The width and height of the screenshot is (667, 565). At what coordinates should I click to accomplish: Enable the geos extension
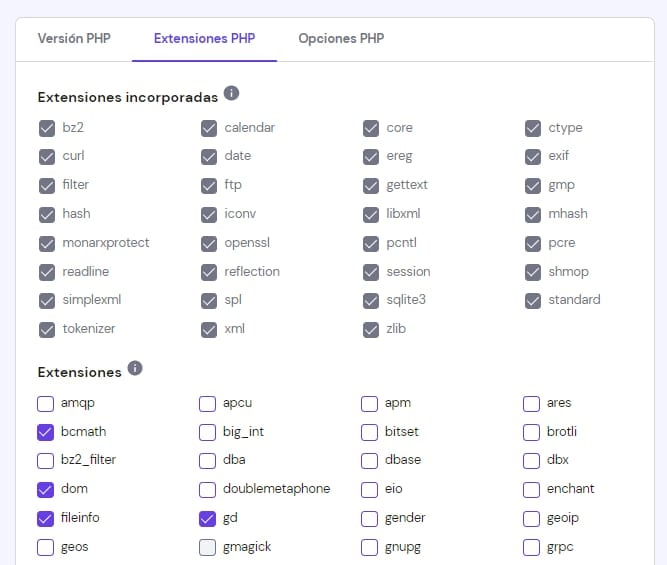(x=46, y=547)
